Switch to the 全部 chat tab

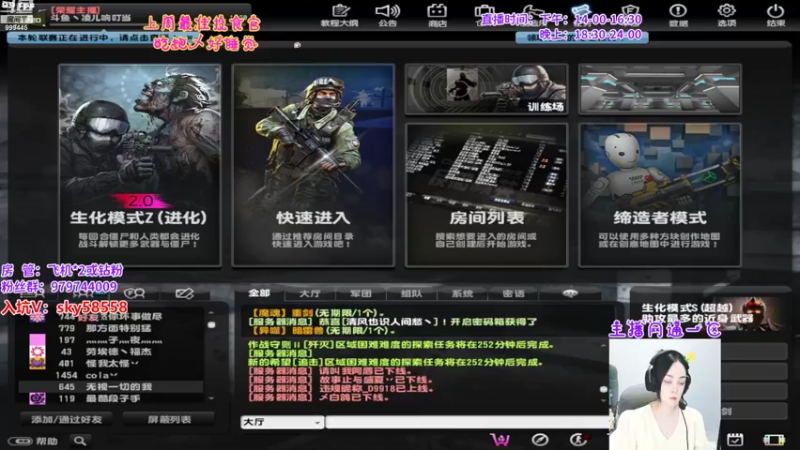(x=259, y=293)
